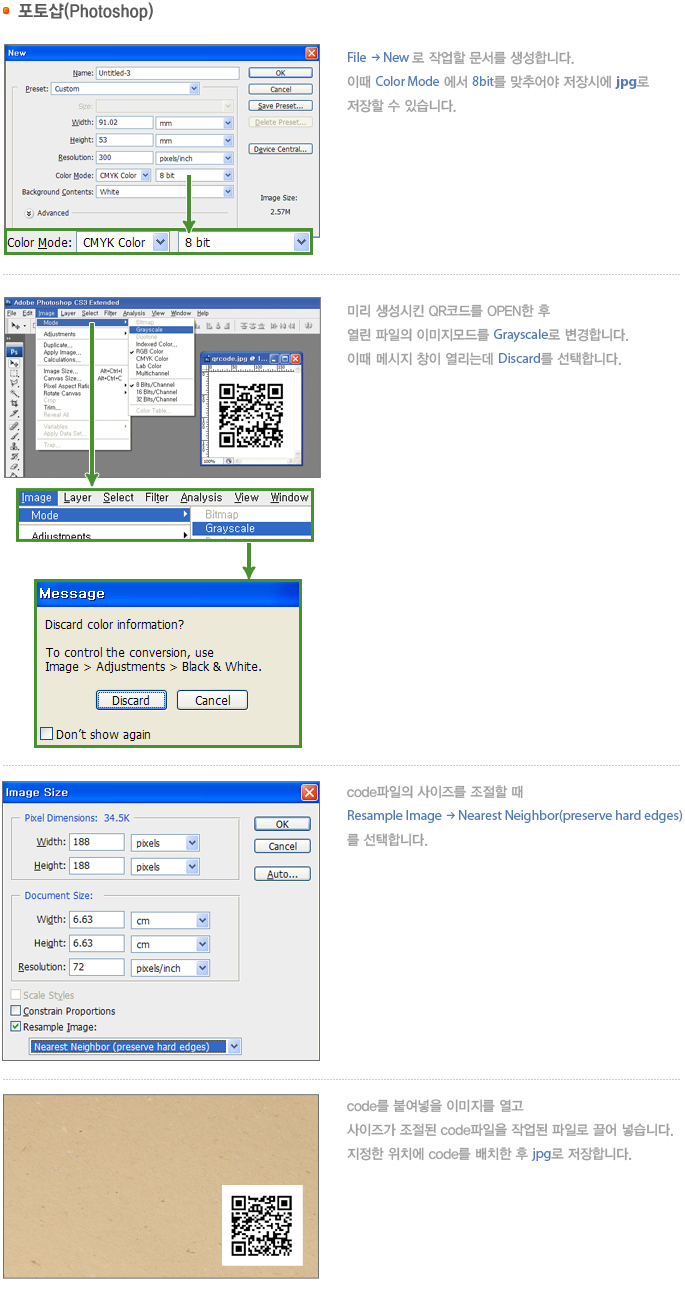Maximize the qrcode.jpg document window
This screenshot has height=1292, width=685.
pos(285,358)
